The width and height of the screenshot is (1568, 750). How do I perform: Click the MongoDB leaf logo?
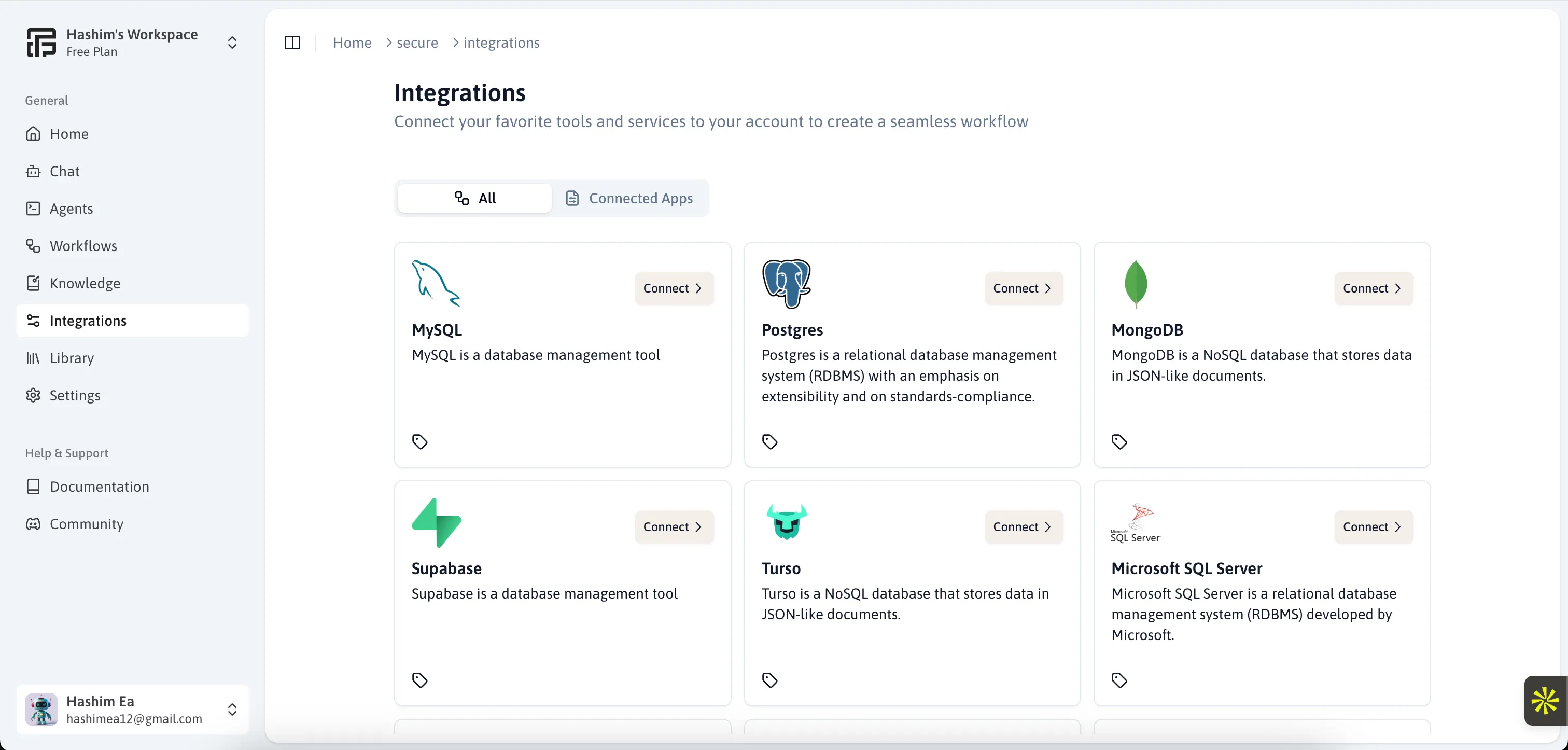[x=1136, y=284]
